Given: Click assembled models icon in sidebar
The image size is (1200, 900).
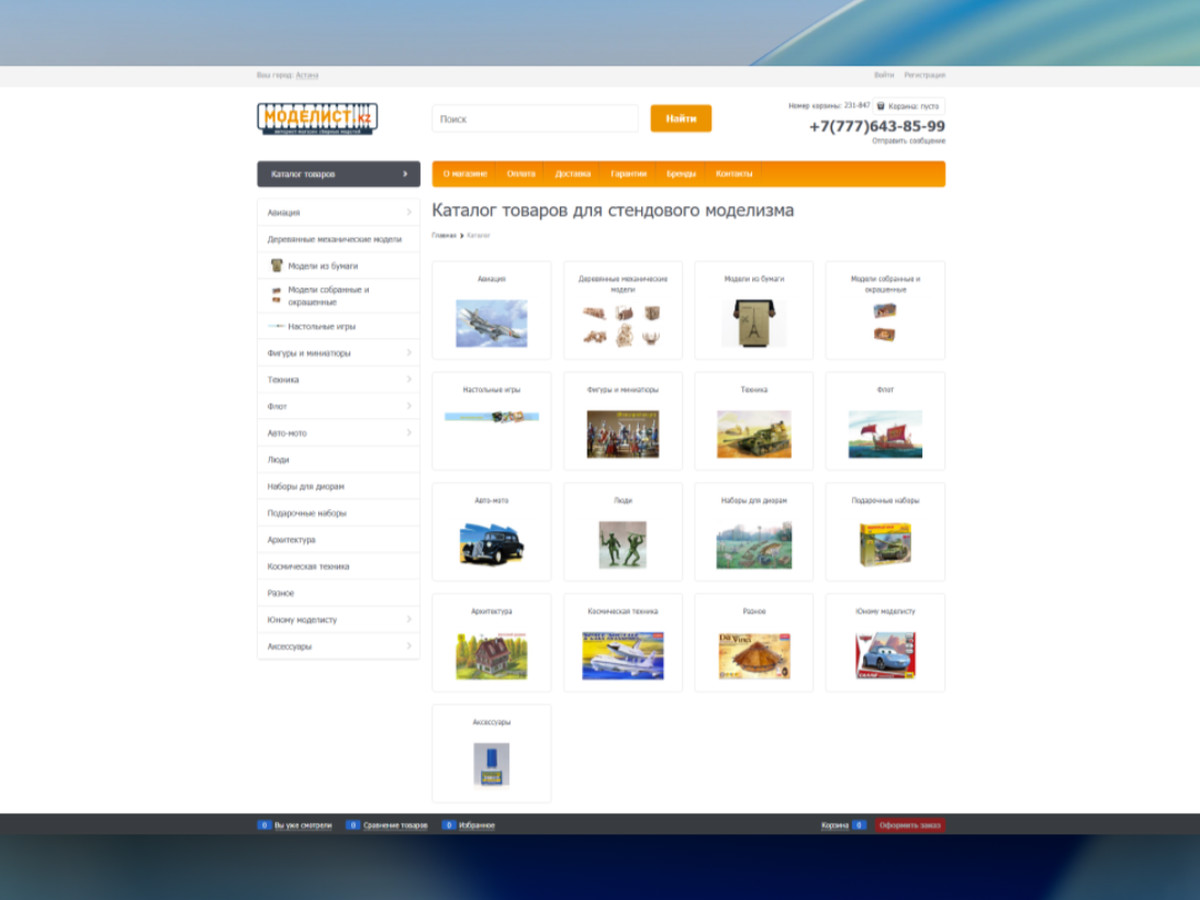Looking at the screenshot, I should [x=276, y=295].
